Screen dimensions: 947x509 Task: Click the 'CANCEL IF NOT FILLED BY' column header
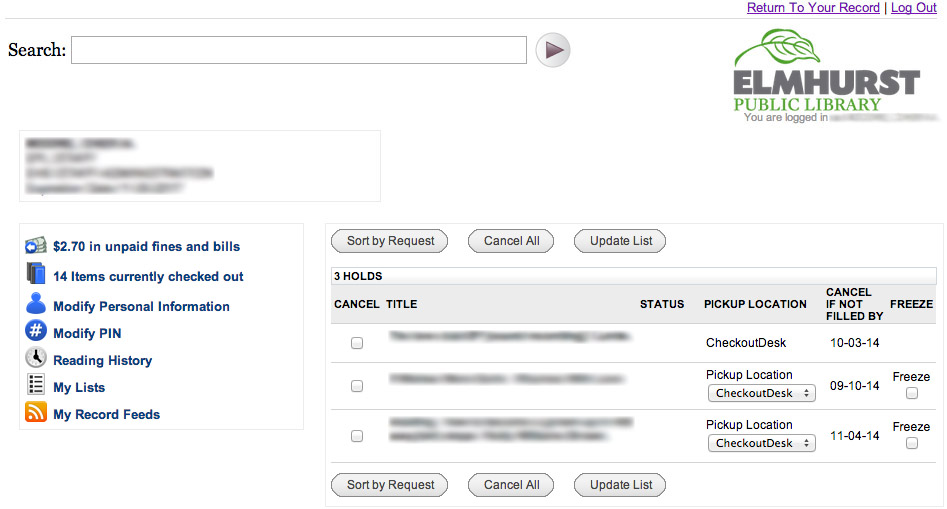pyautogui.click(x=854, y=304)
